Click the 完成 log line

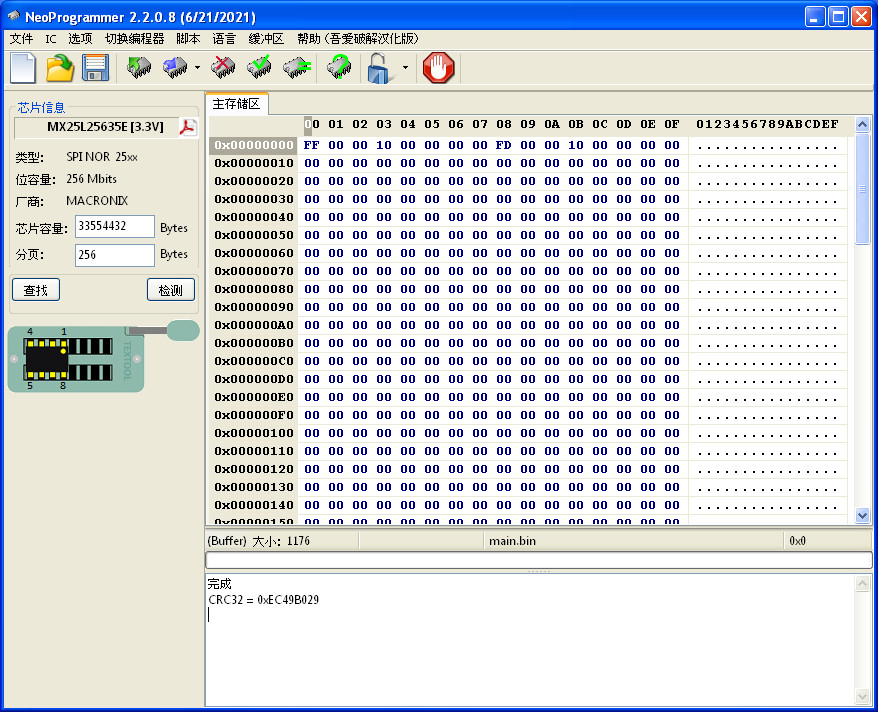[220, 584]
